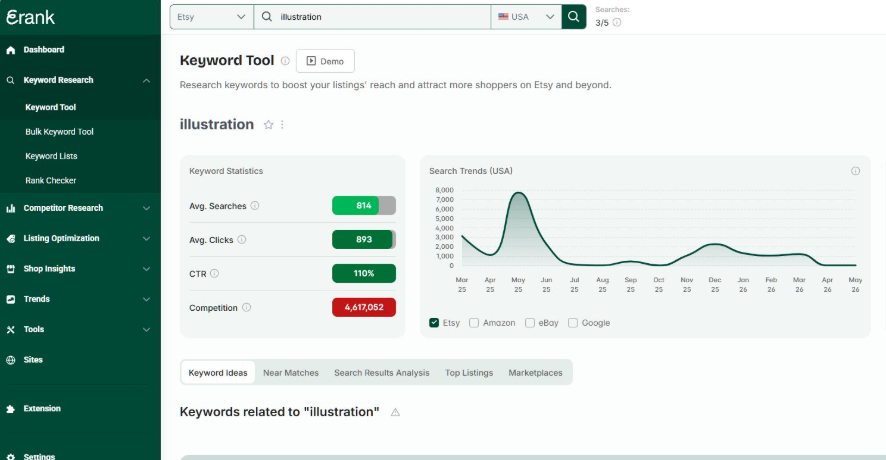Switch to the Near Matches tab
The image size is (886, 460).
click(x=291, y=373)
